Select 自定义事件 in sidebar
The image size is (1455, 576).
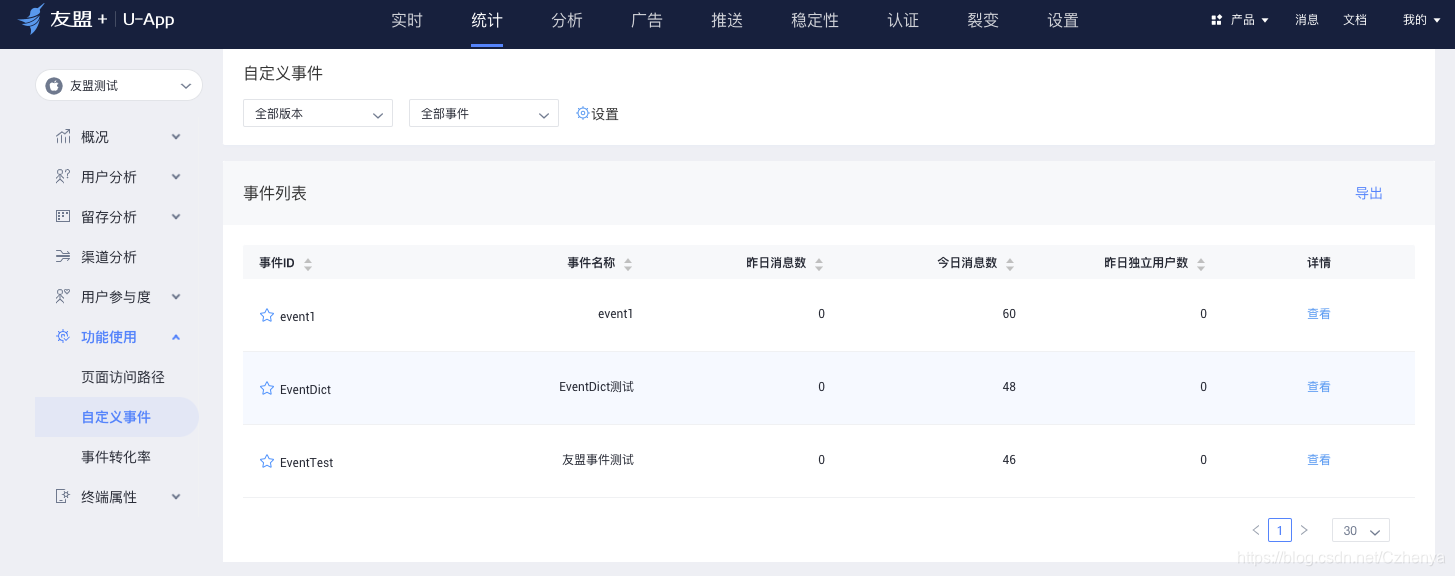click(117, 417)
